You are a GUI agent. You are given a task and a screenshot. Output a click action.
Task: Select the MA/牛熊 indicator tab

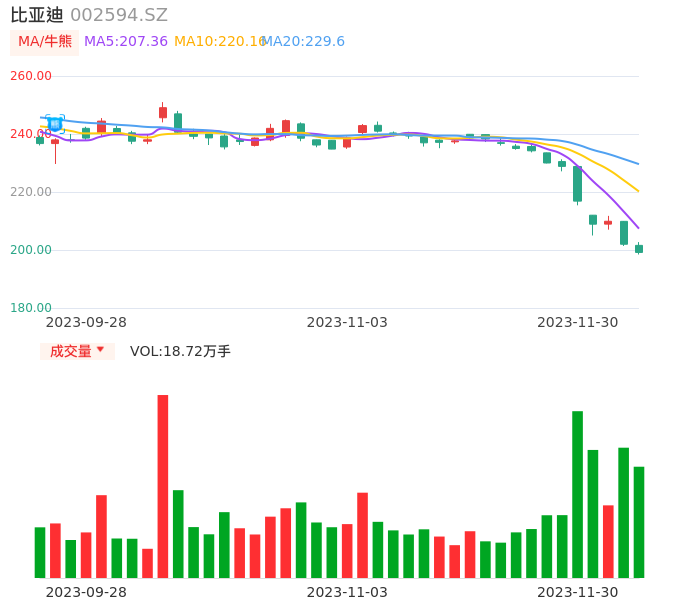tap(45, 42)
